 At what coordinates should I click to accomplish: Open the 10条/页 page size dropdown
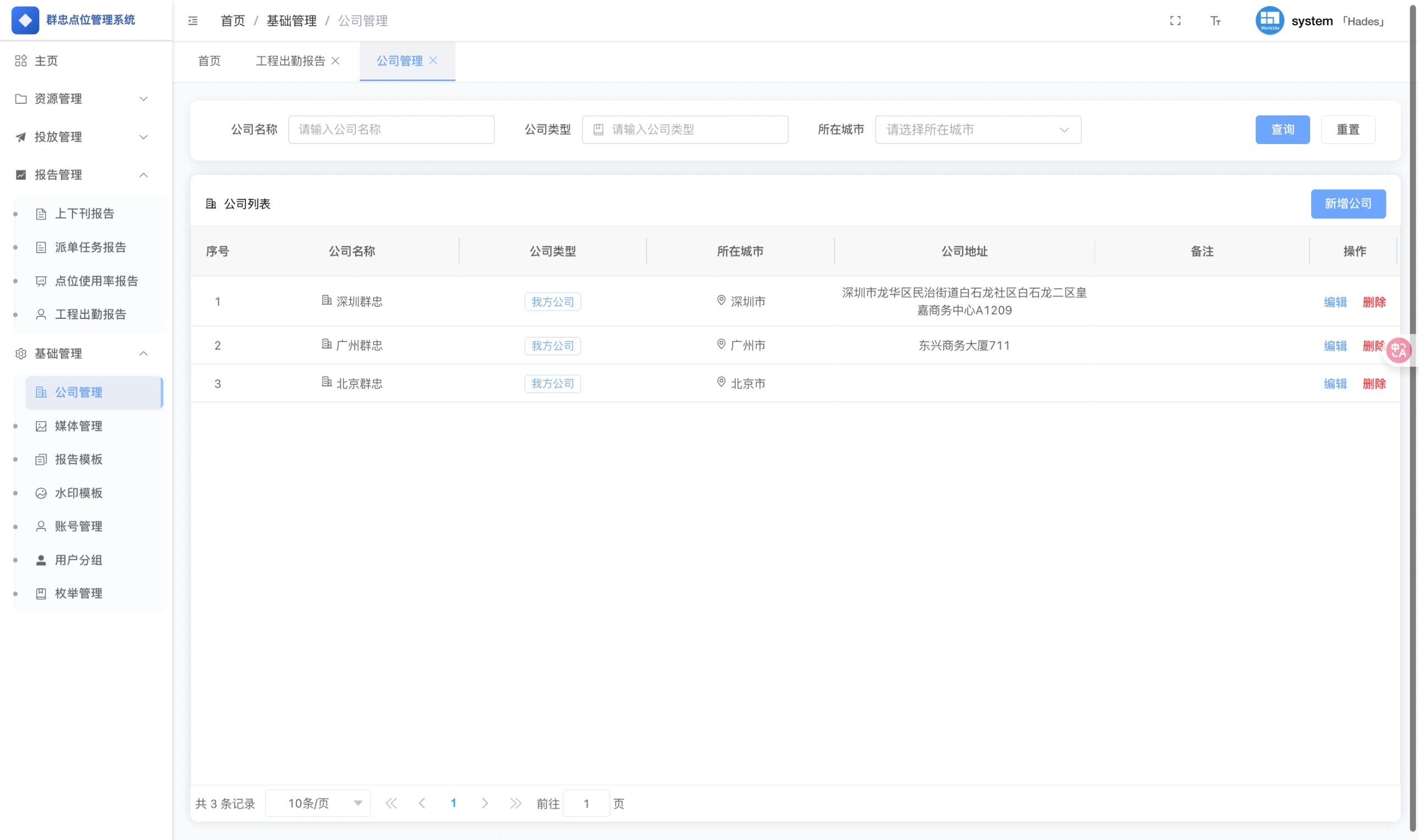[318, 803]
